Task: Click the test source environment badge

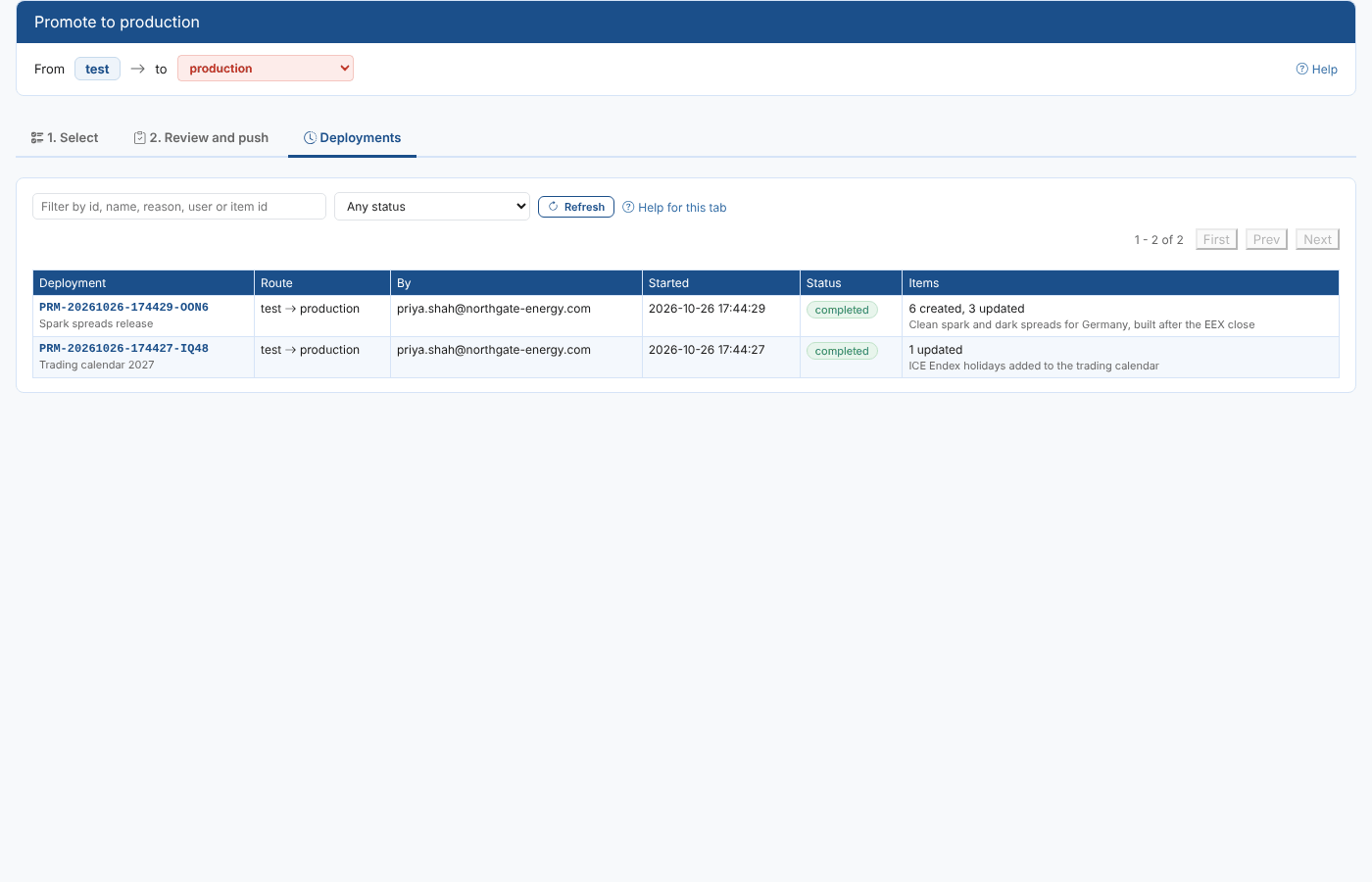Action: [x=97, y=69]
